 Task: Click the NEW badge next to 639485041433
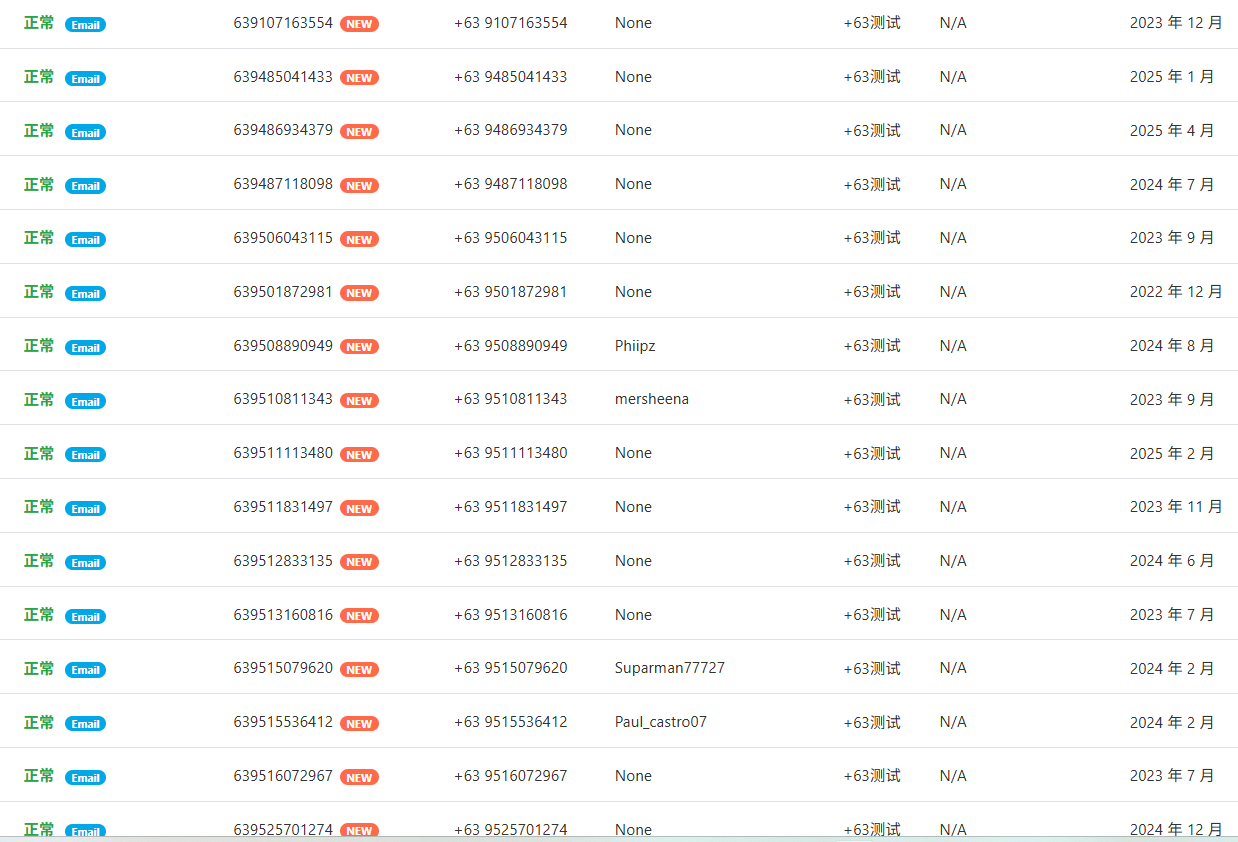359,78
